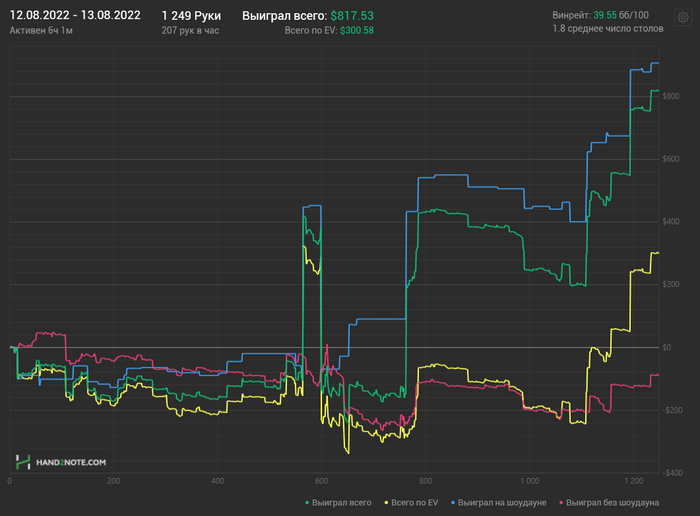The width and height of the screenshot is (700, 516).
Task: Click the 400 x-axis tick label
Action: 217,481
